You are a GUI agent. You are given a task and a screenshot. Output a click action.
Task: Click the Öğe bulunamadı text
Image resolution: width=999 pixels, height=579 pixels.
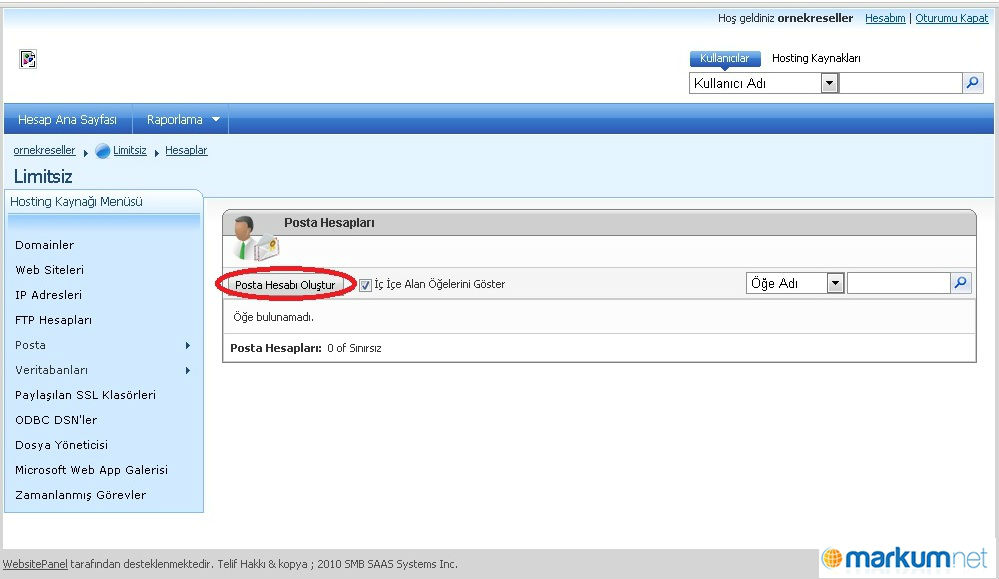point(273,317)
